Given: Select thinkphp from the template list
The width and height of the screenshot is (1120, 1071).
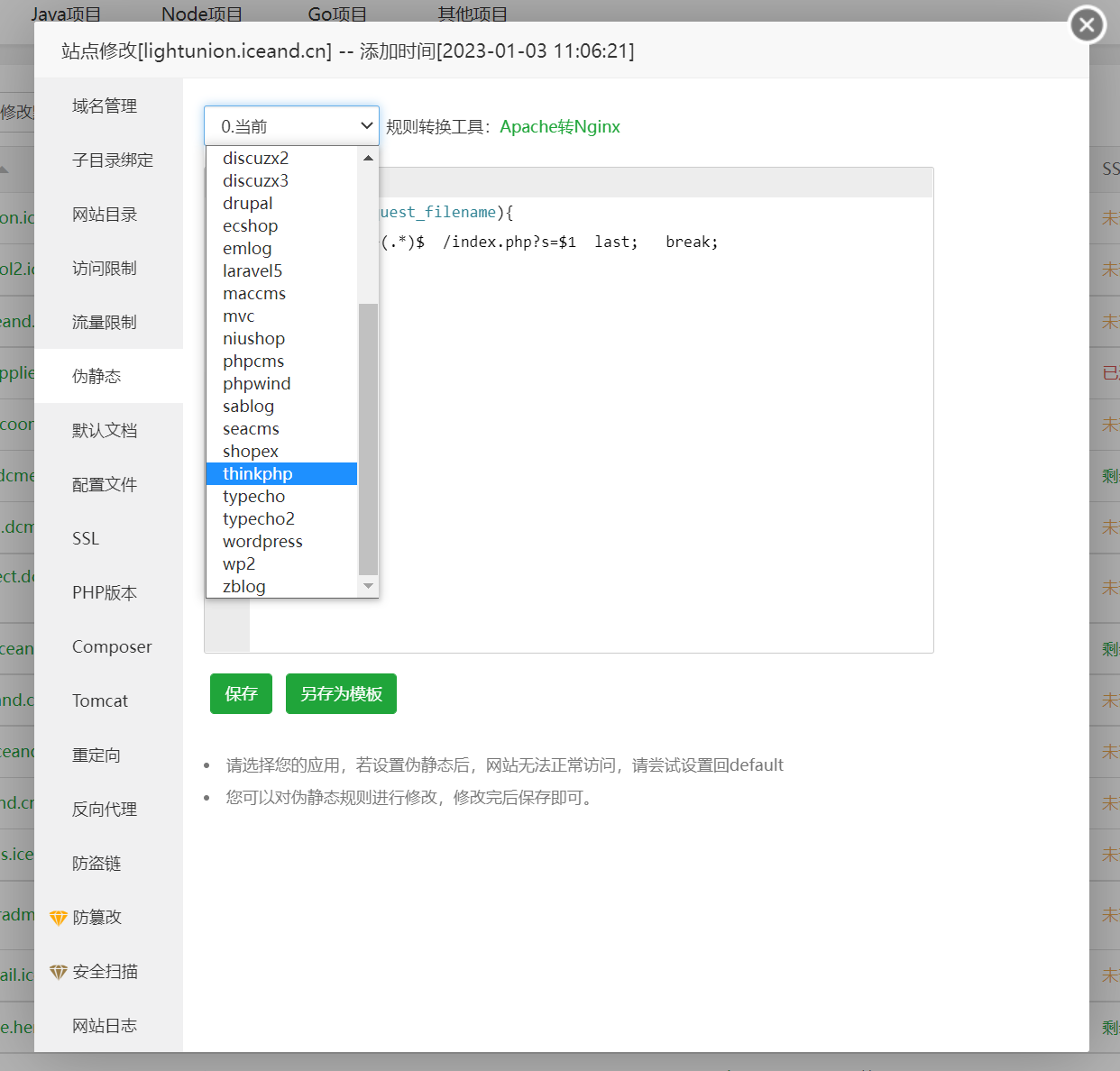Looking at the screenshot, I should coord(258,474).
